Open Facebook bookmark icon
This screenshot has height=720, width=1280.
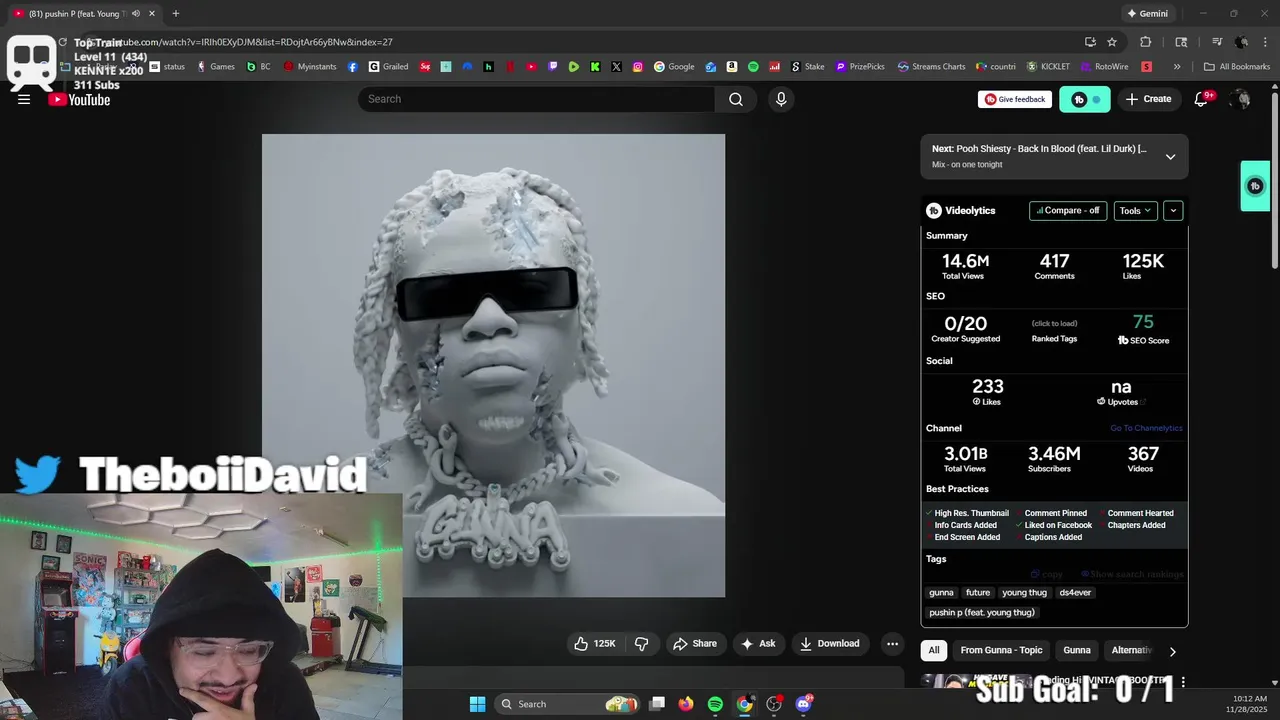[x=353, y=67]
